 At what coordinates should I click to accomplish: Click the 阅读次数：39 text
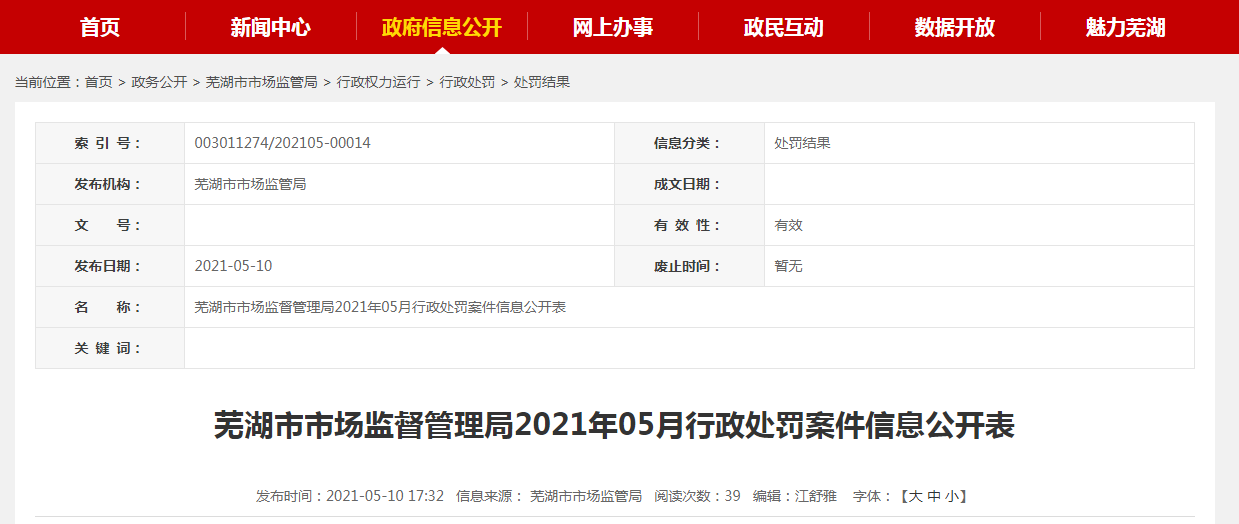[698, 496]
